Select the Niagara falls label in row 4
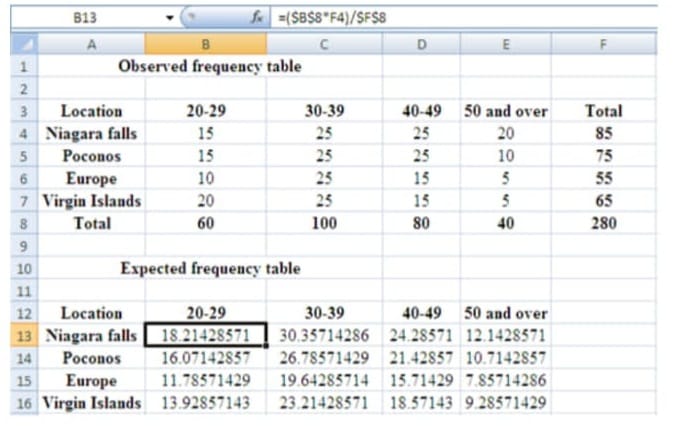Screen dimensions: 674x427 (x=91, y=133)
